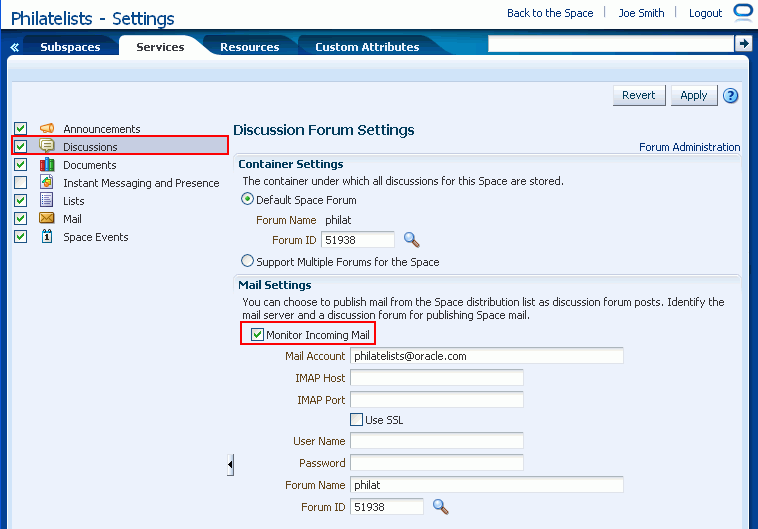Click the 'Container Settings' section heading
758x529 pixels.
point(291,164)
